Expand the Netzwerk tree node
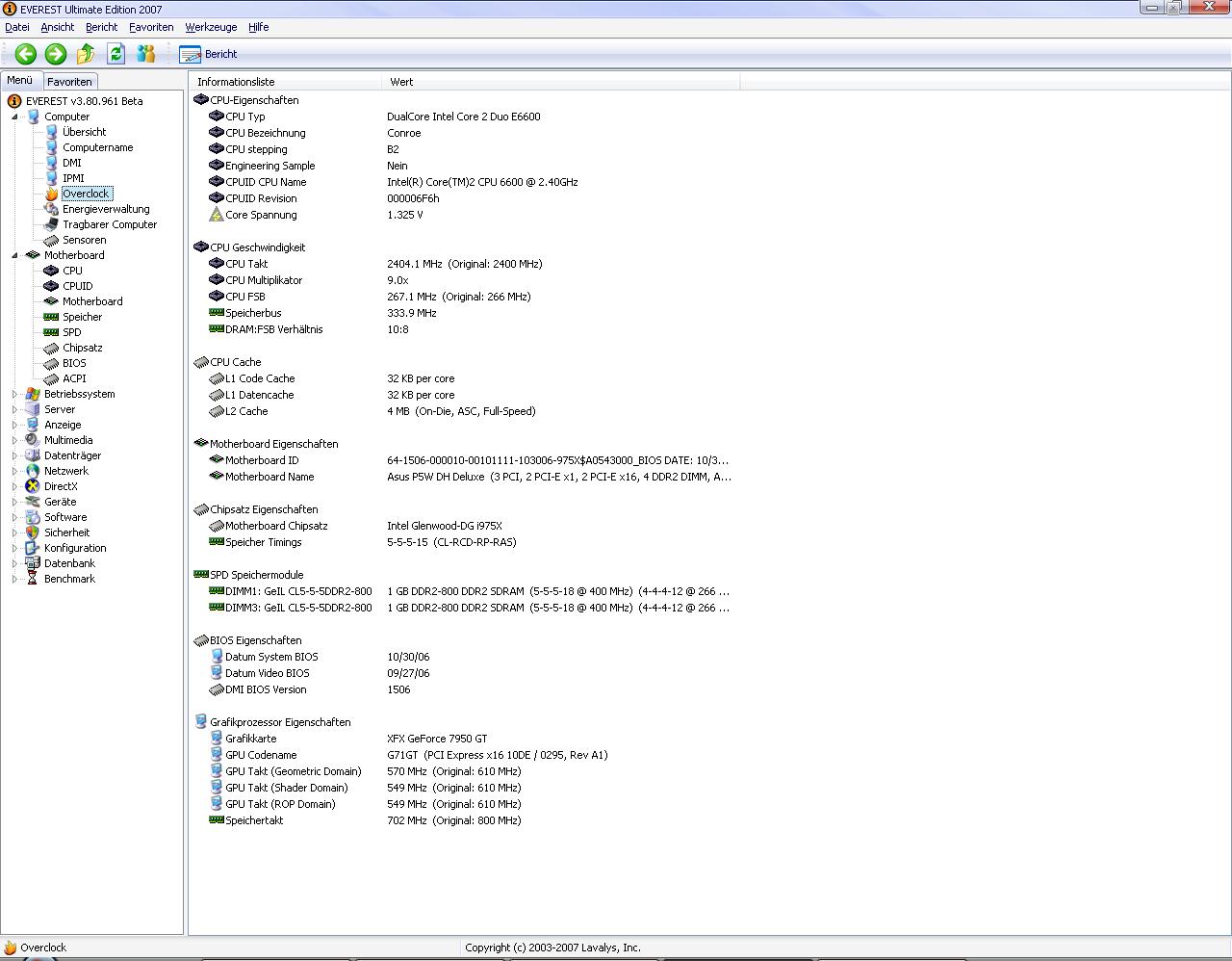1232x961 pixels. click(14, 471)
